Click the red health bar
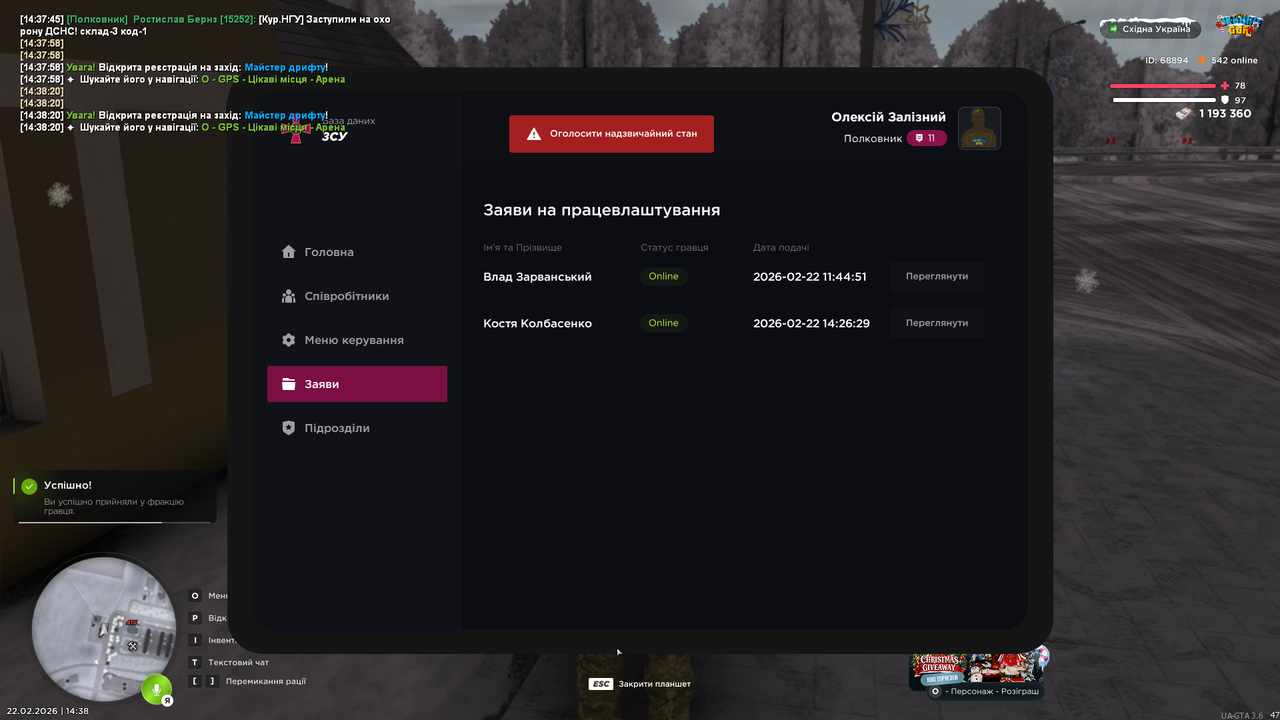Image resolution: width=1280 pixels, height=720 pixels. [1164, 86]
